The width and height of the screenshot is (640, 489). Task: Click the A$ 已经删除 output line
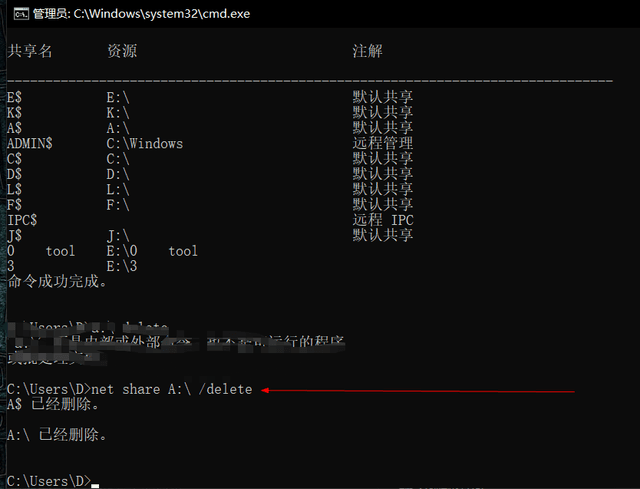click(x=53, y=405)
